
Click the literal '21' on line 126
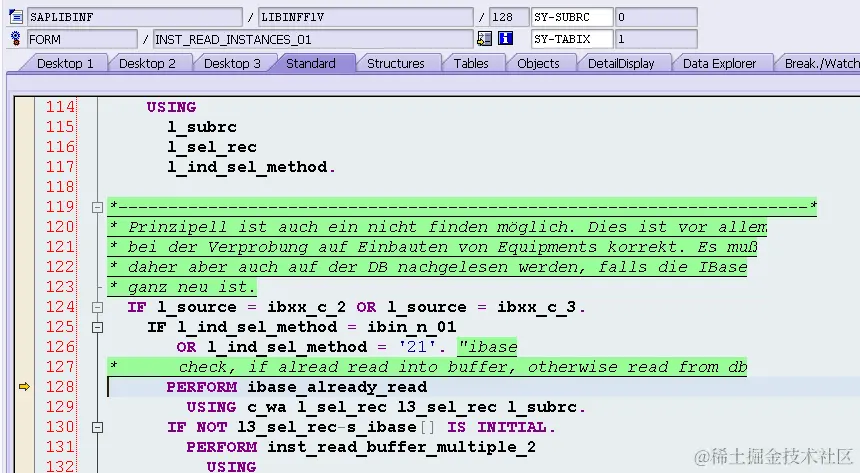(x=416, y=347)
